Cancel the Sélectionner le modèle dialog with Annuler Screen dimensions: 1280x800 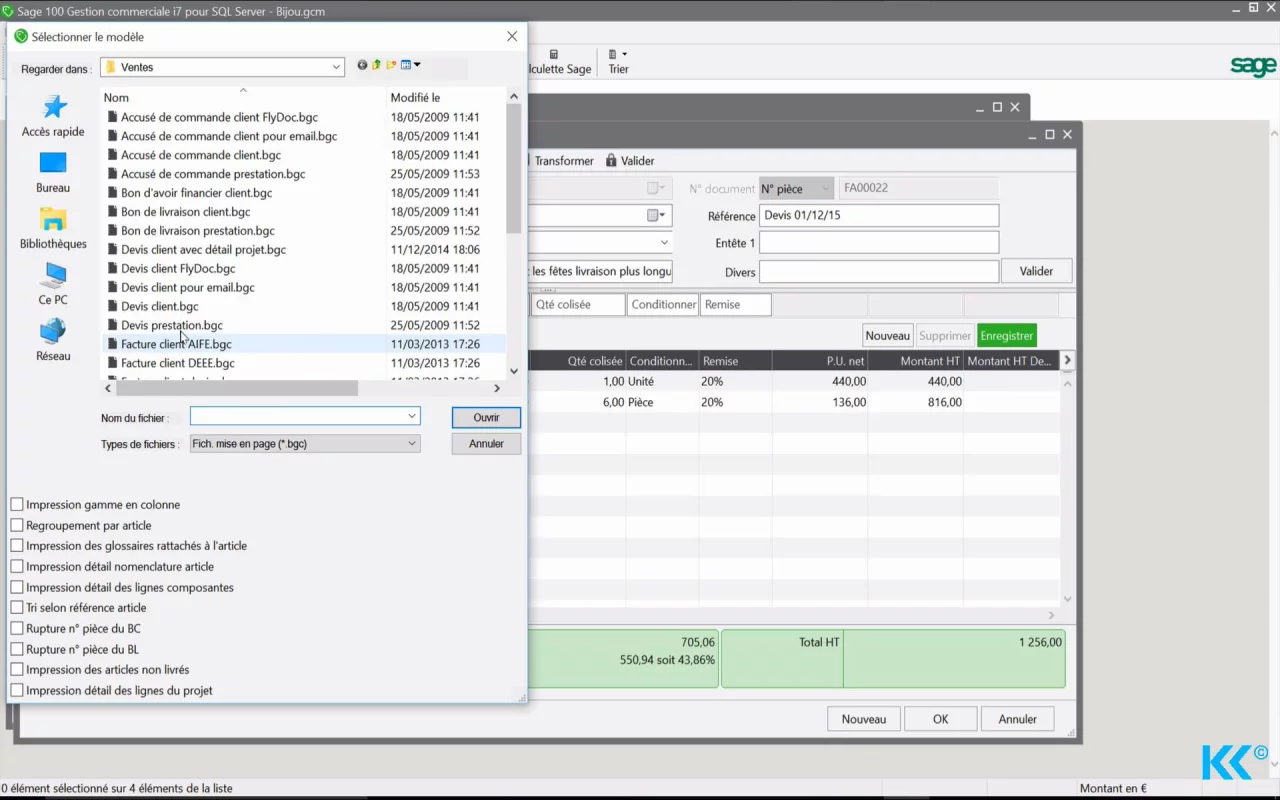[x=486, y=443]
